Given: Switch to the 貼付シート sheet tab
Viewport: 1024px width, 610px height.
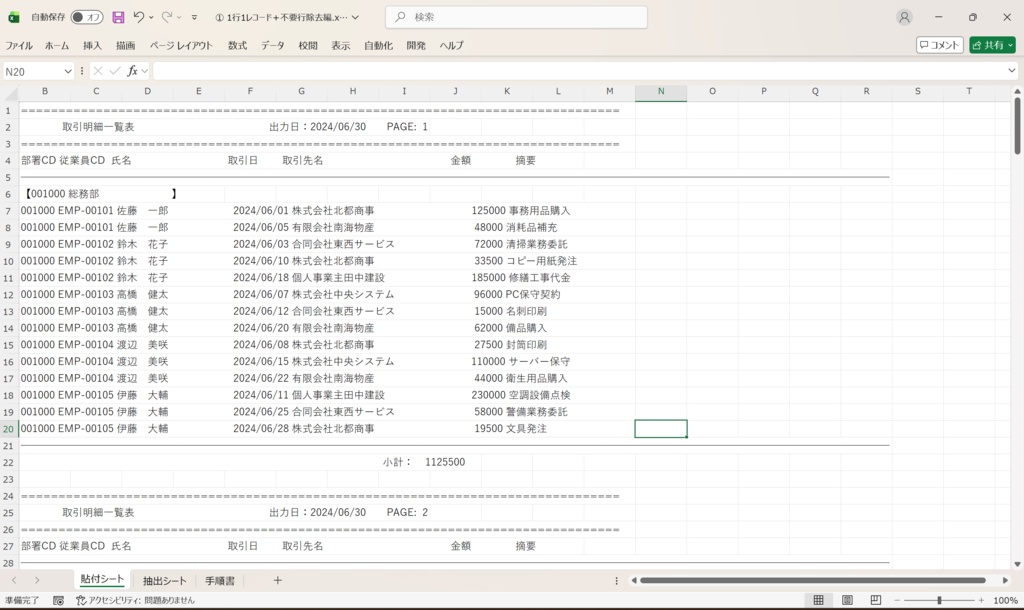Looking at the screenshot, I should (102, 580).
